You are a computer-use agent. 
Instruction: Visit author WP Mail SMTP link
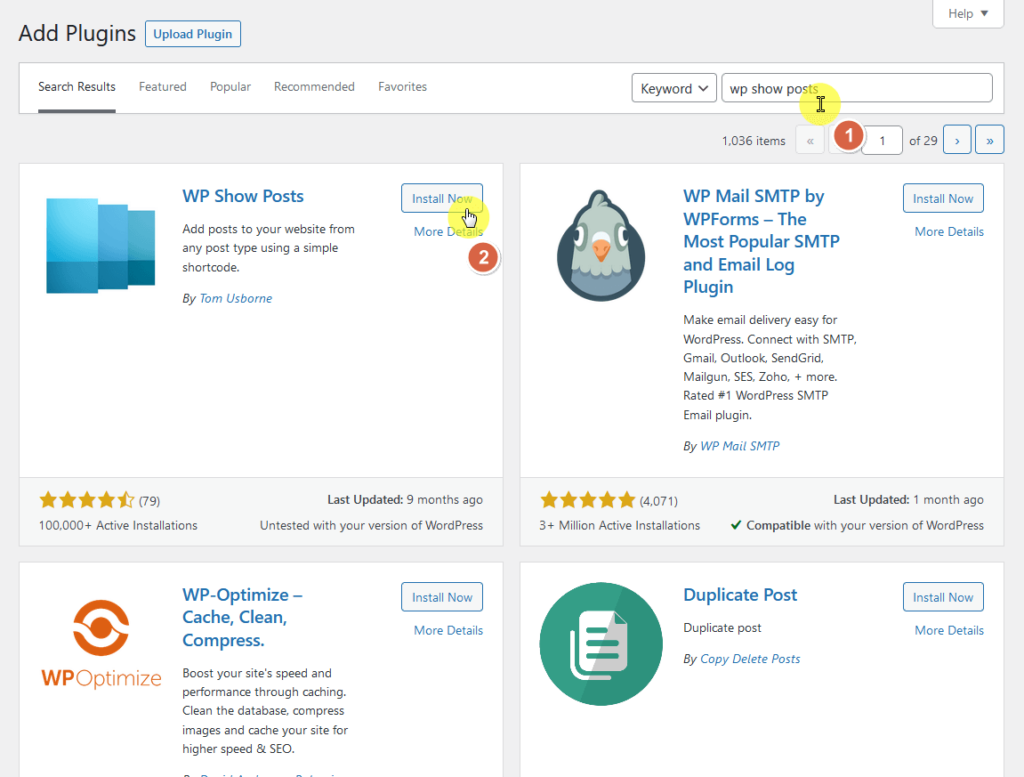point(740,446)
